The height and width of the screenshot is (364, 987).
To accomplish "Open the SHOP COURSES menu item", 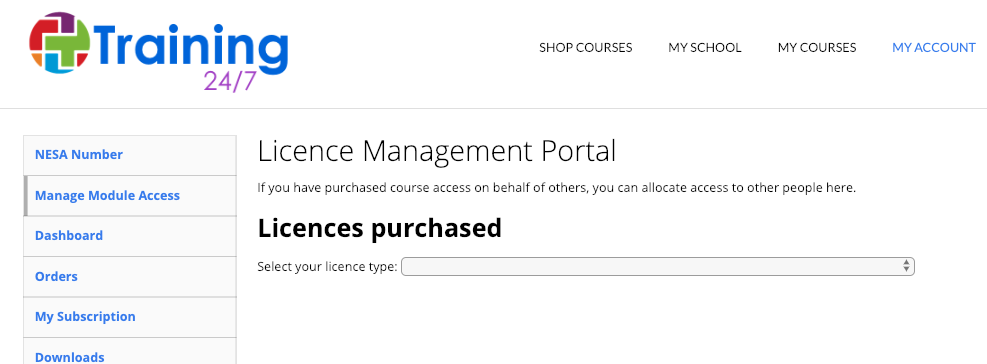I will point(585,48).
